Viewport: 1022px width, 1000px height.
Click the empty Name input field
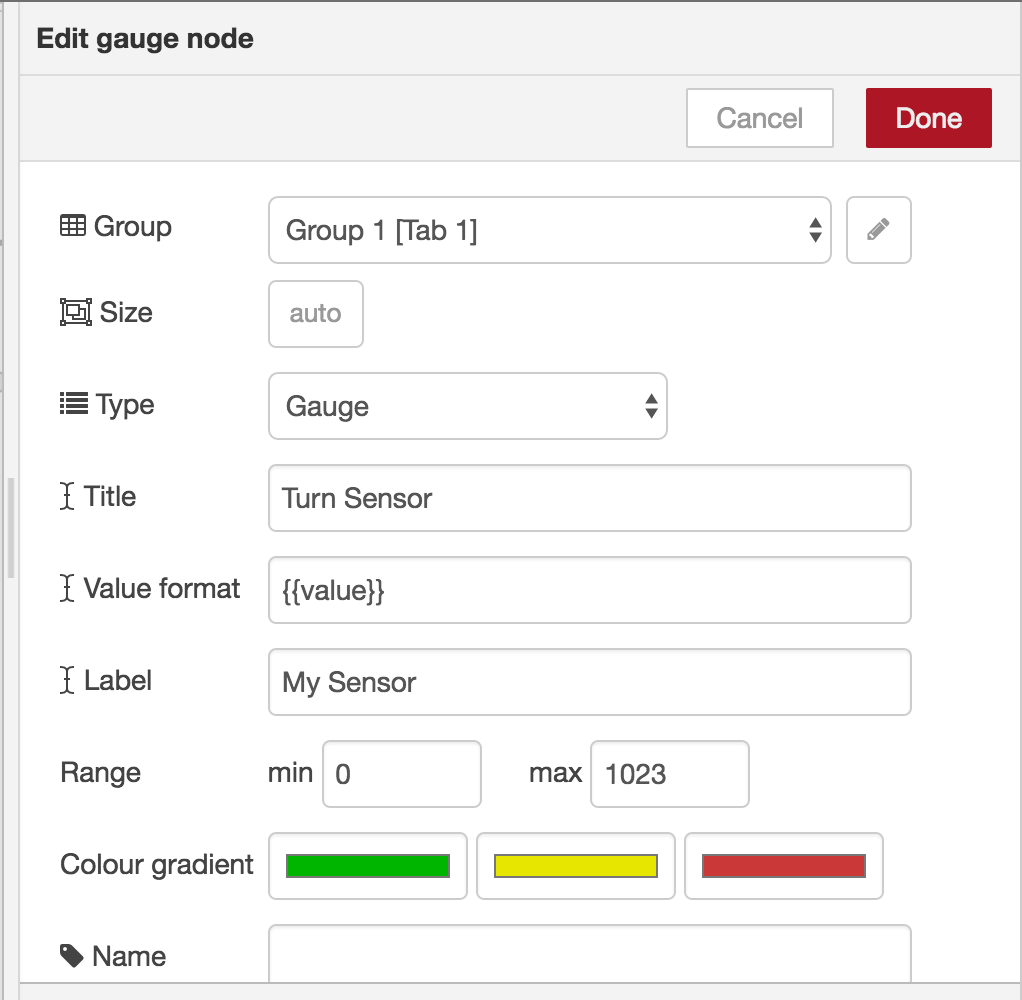pyautogui.click(x=589, y=956)
